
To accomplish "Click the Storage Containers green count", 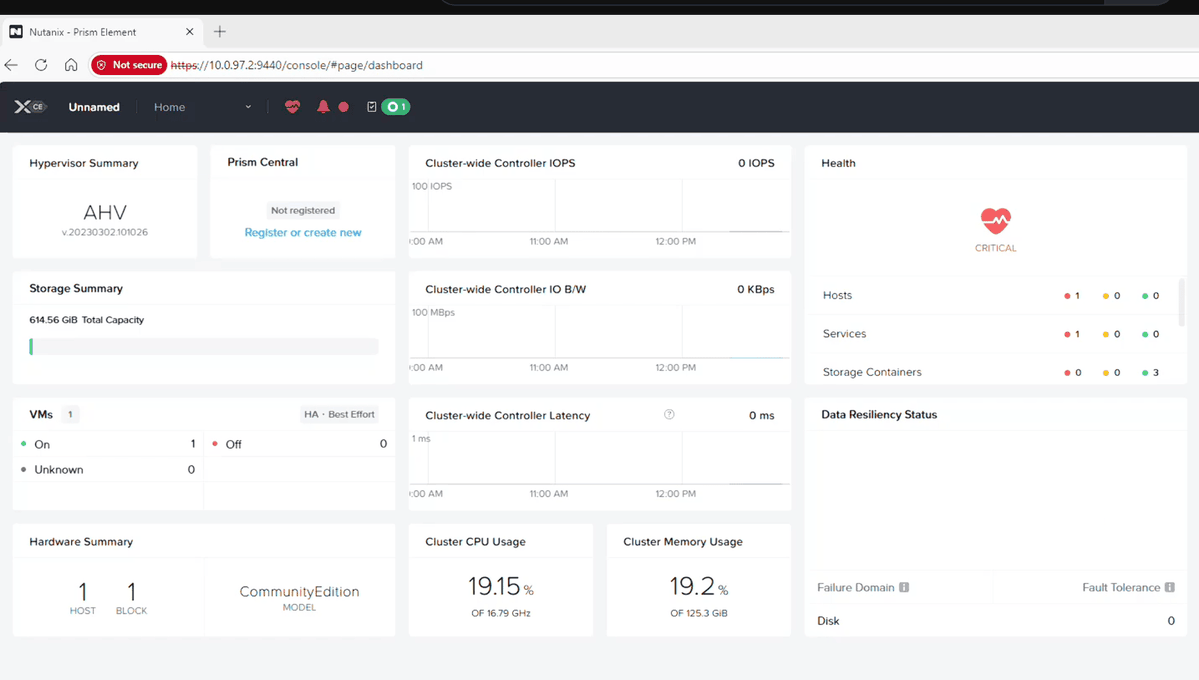I will point(1150,373).
